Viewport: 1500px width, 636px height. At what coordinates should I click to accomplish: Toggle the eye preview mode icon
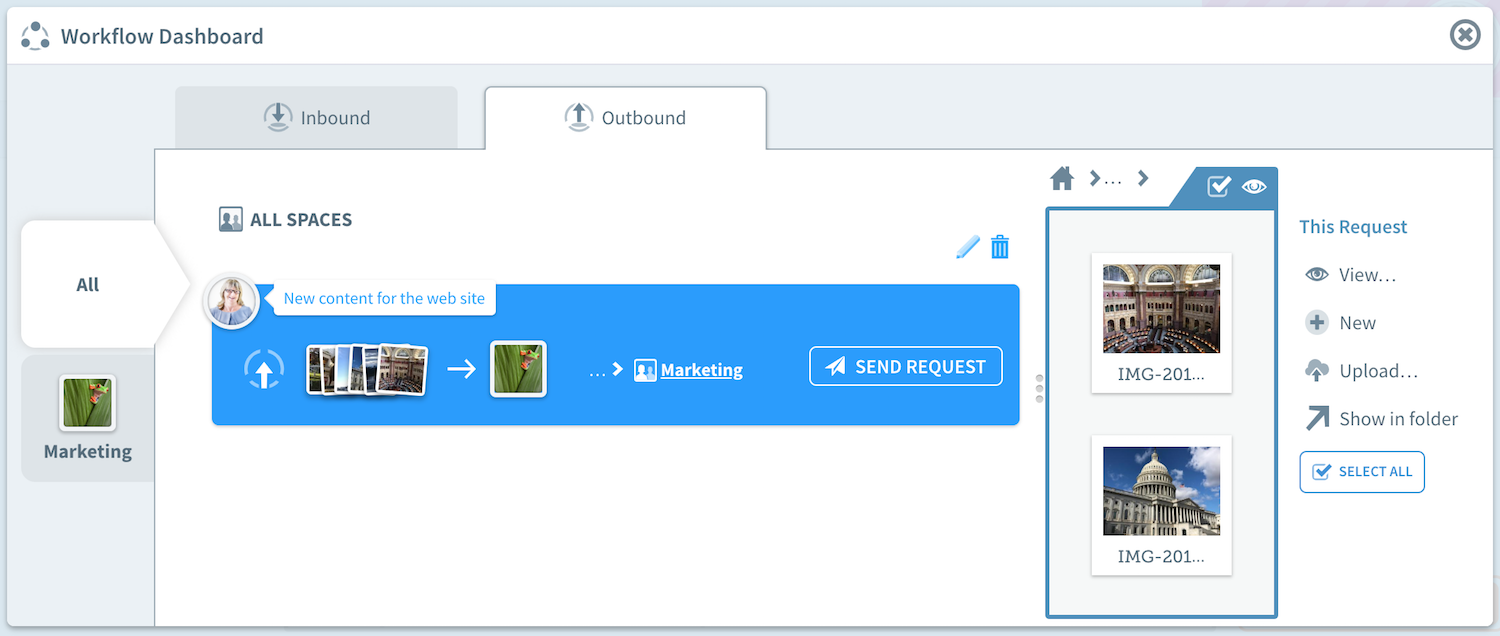point(1254,186)
